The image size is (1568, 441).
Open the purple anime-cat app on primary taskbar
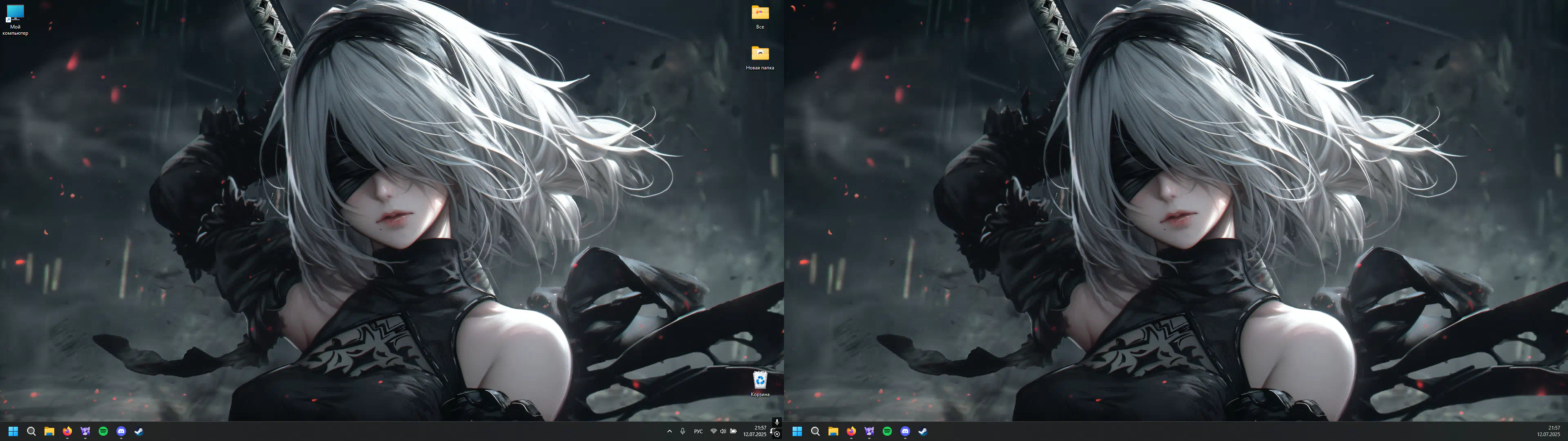[x=85, y=431]
